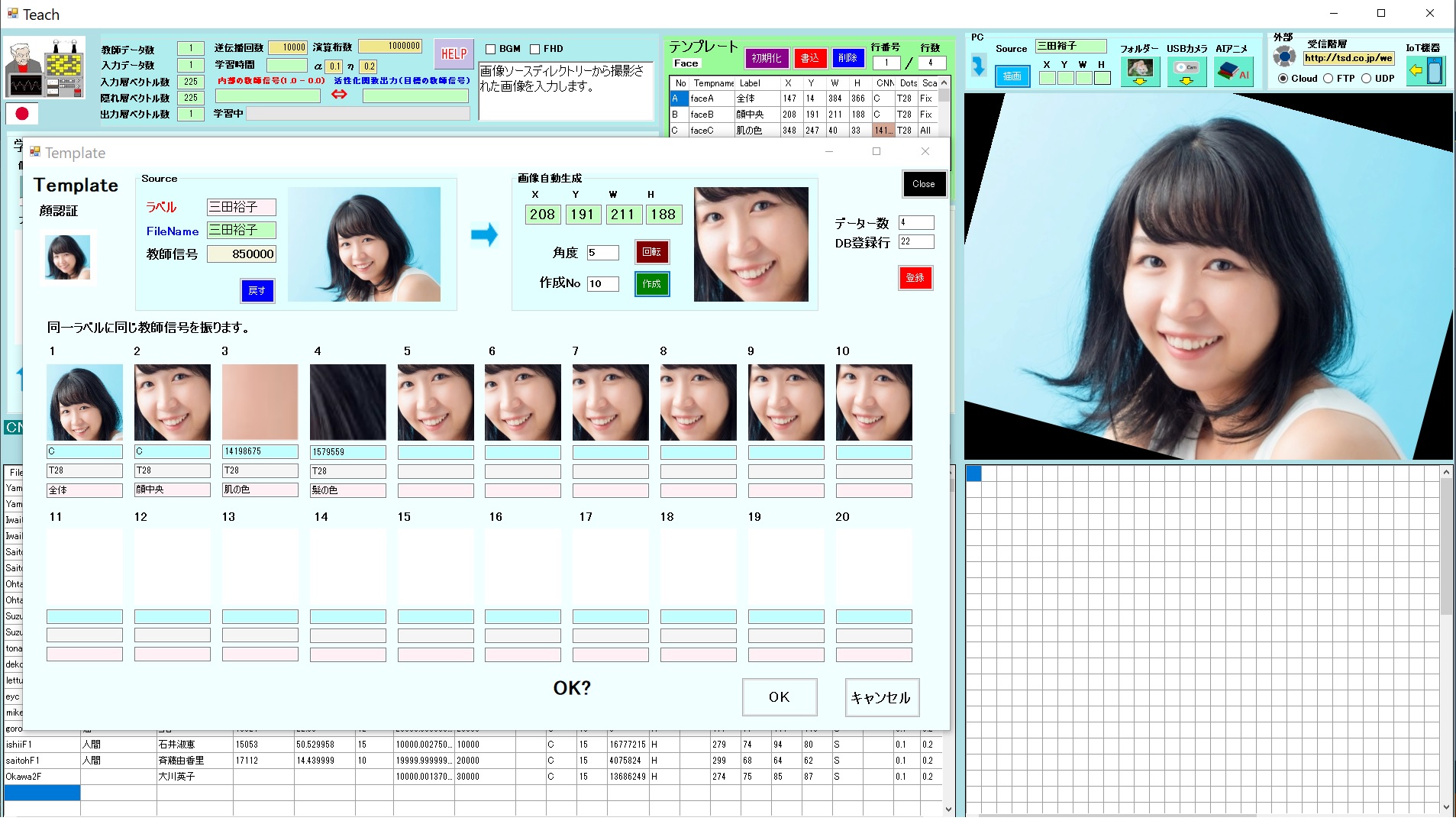Select faceB row in template table
The width and height of the screenshot is (1456, 824).
pyautogui.click(x=702, y=115)
